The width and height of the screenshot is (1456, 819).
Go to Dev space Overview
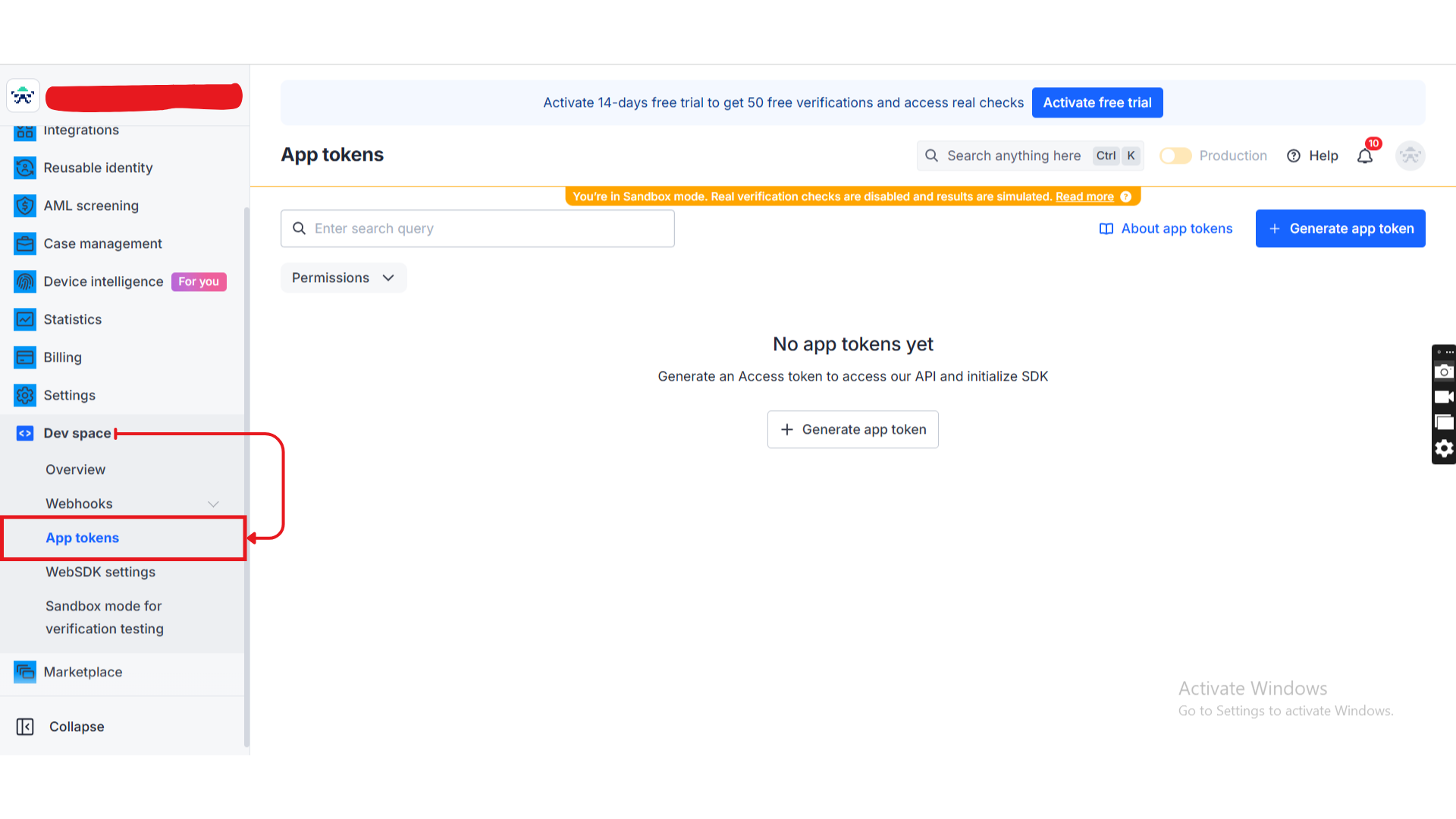75,469
